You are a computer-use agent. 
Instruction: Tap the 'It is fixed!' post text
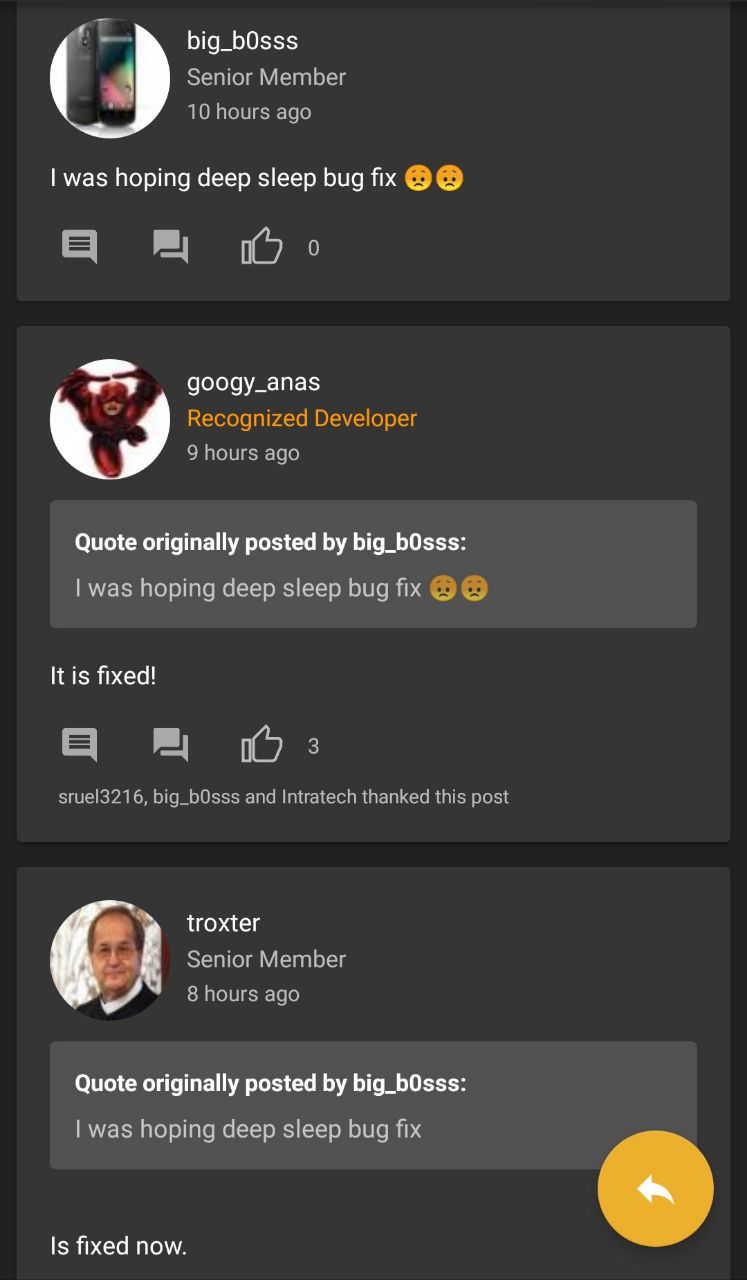coord(103,676)
